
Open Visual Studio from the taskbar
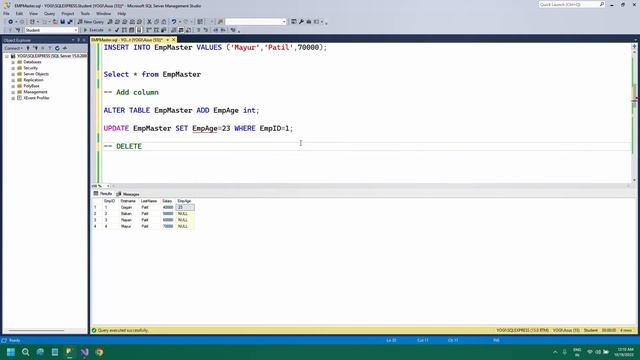pos(84,352)
